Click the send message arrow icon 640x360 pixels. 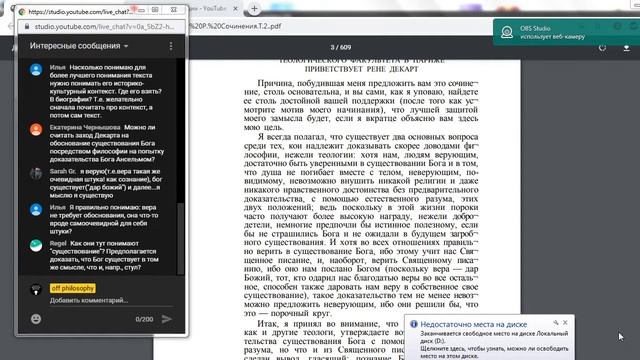click(167, 319)
